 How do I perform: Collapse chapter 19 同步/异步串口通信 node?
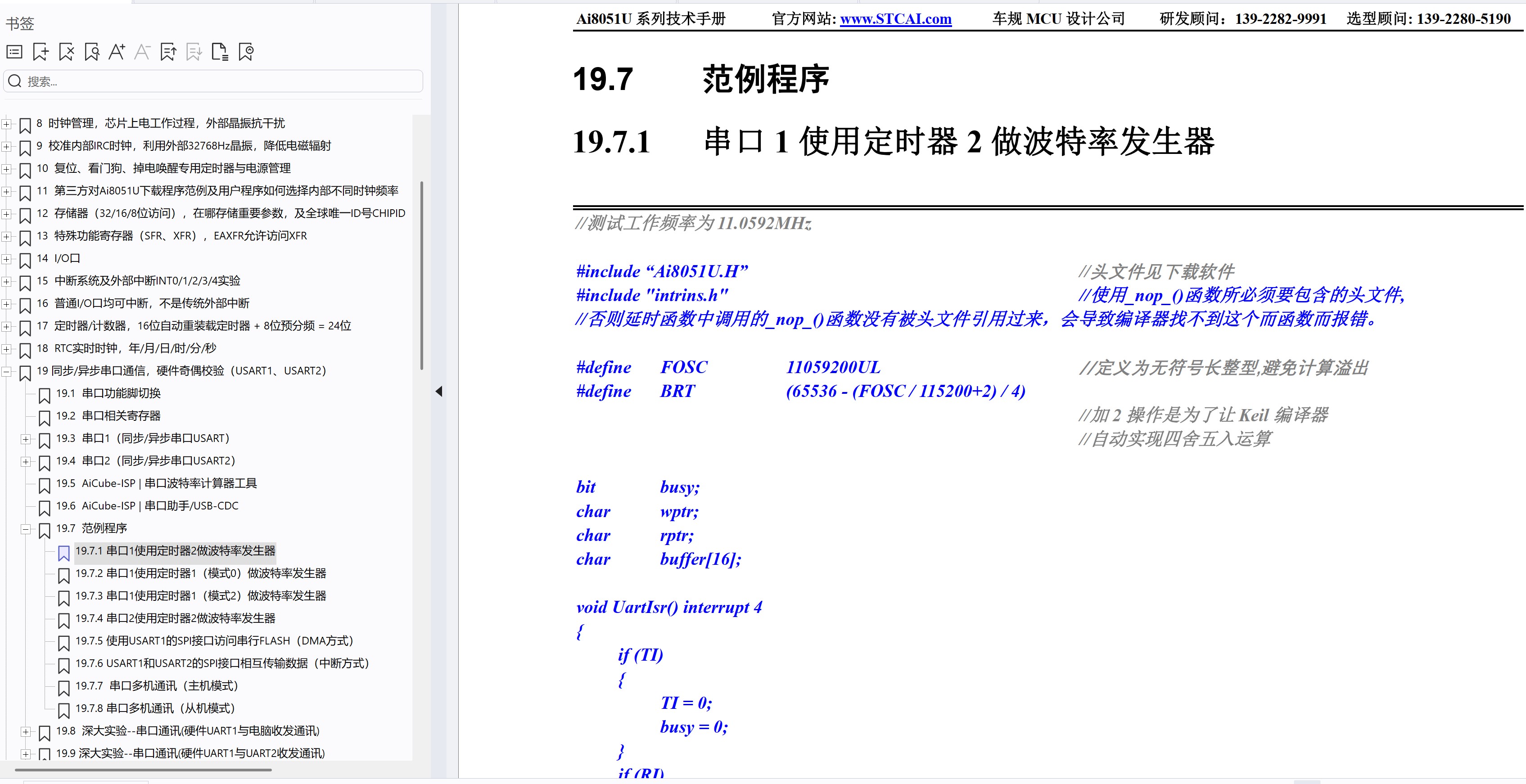pyautogui.click(x=6, y=371)
